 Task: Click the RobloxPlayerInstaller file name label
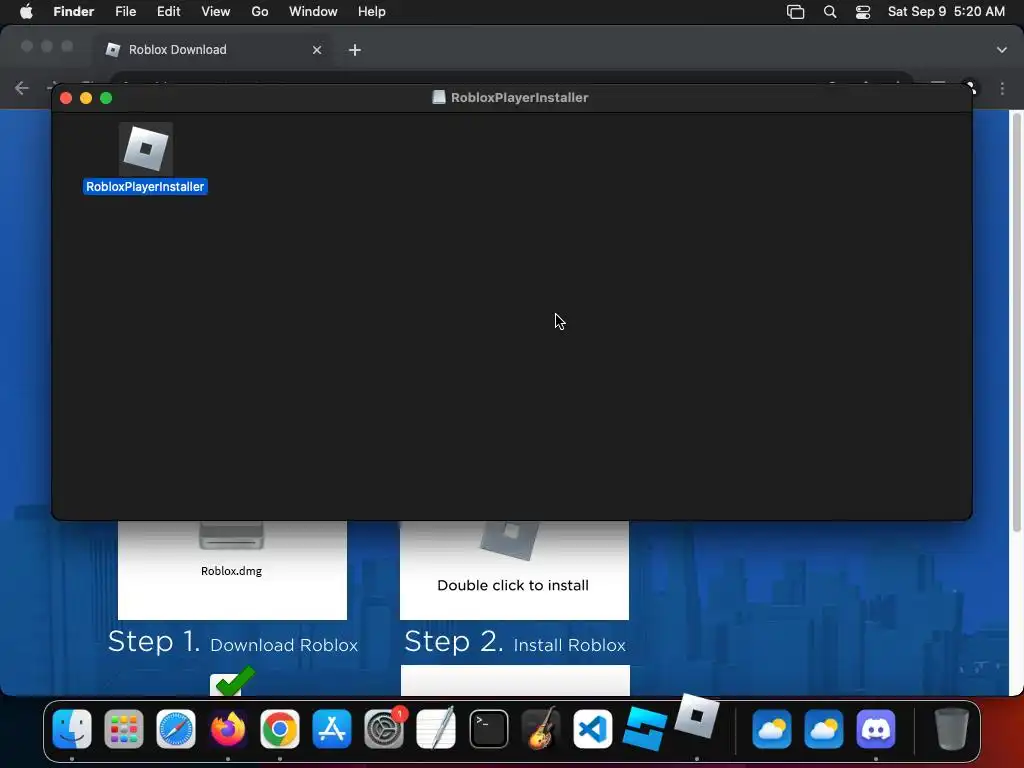pos(146,187)
